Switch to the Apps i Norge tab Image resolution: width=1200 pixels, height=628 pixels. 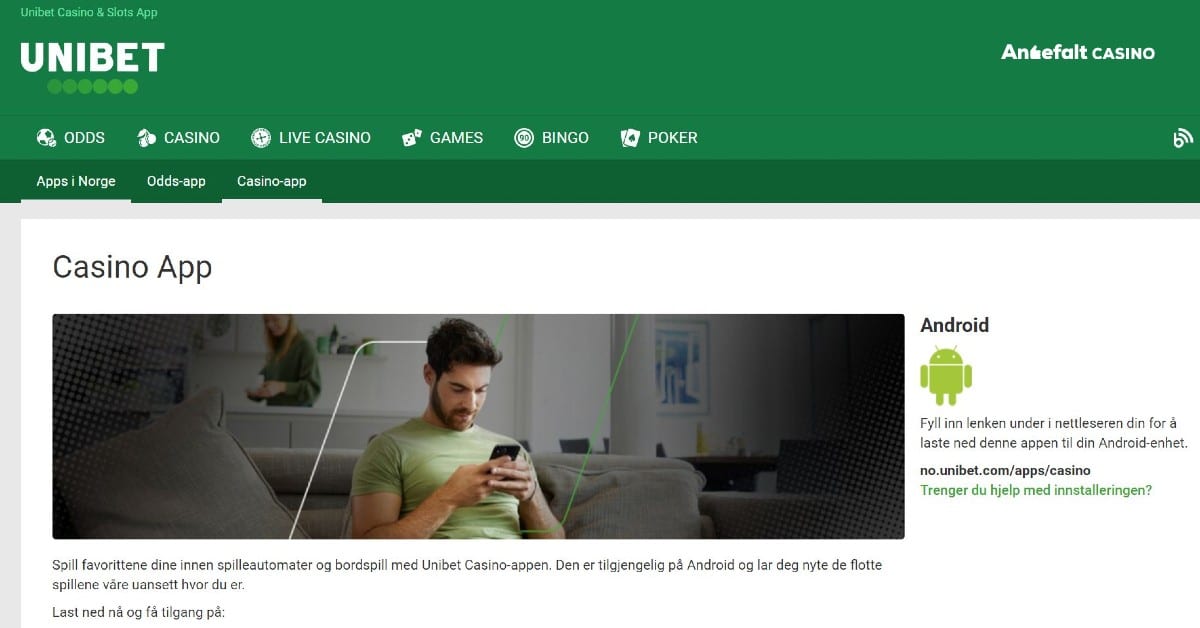pyautogui.click(x=76, y=181)
